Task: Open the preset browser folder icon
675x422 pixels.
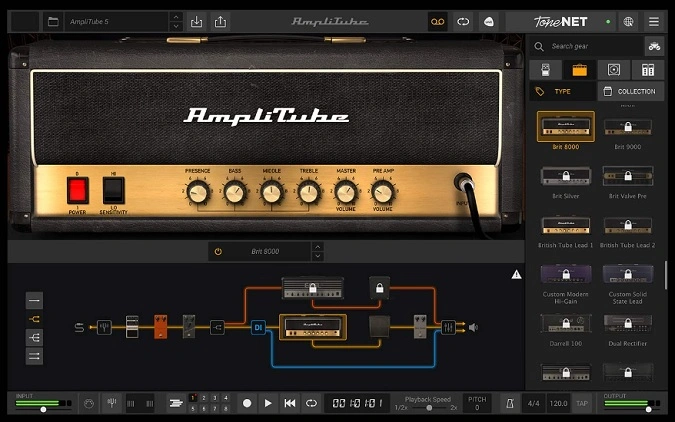Action: (x=53, y=22)
